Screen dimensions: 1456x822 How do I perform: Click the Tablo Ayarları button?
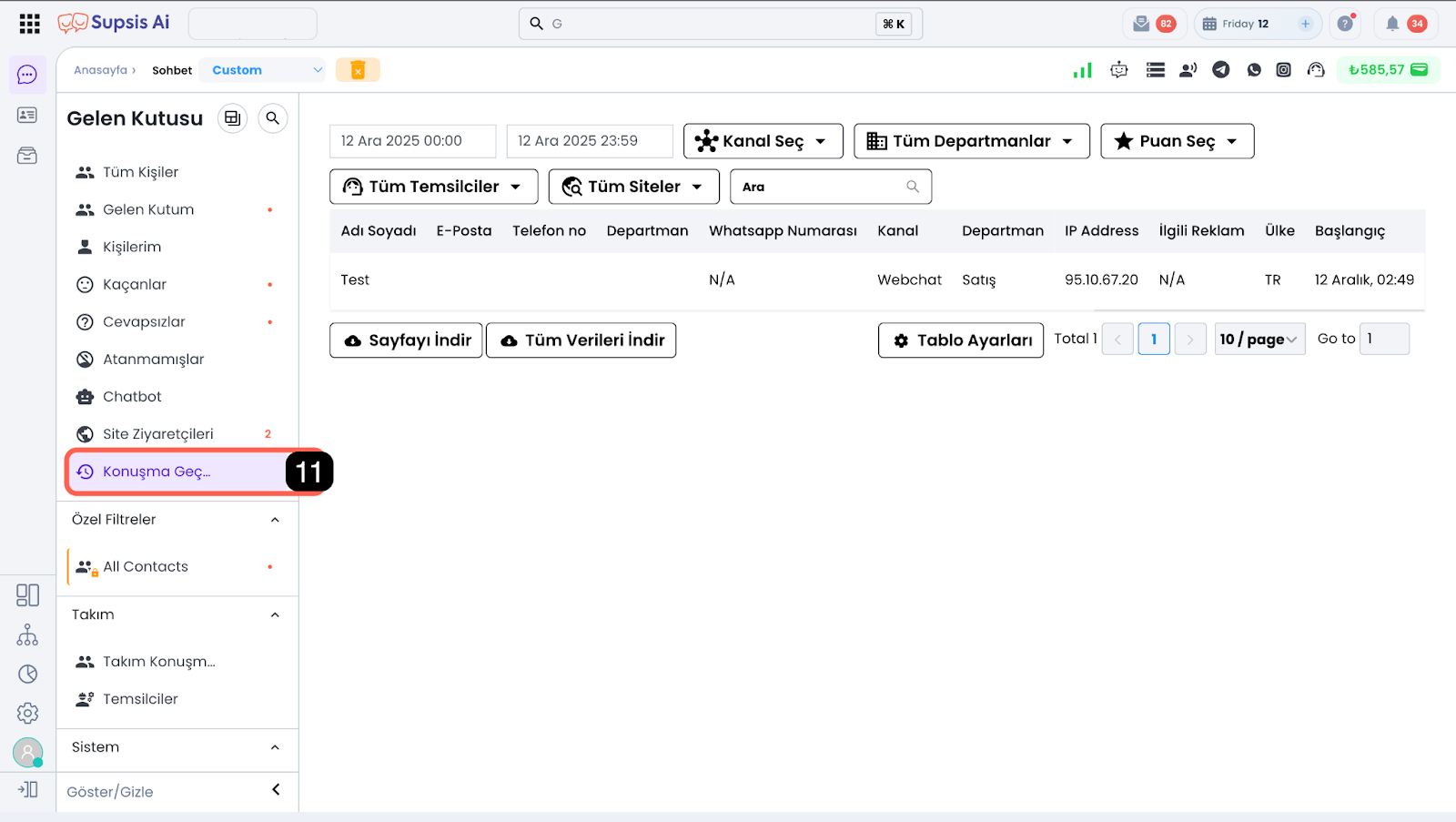click(960, 340)
